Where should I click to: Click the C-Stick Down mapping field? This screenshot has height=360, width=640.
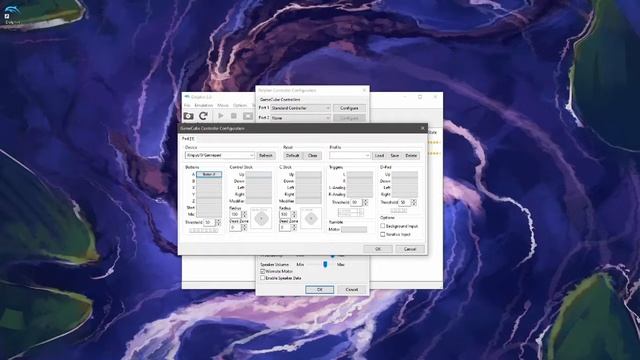(x=309, y=181)
